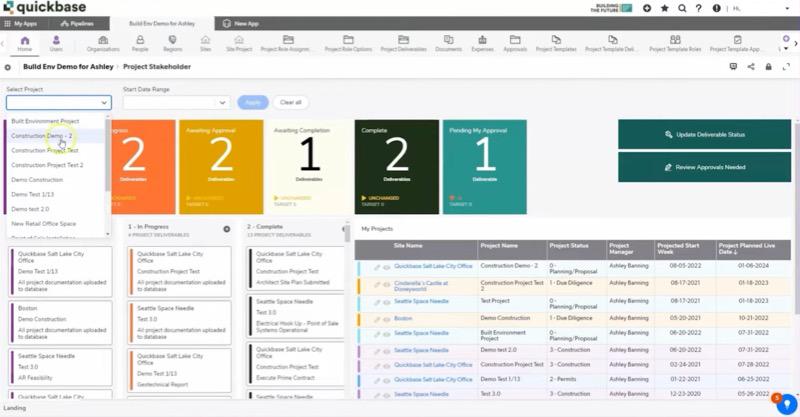The height and width of the screenshot is (417, 800).
Task: Open favorites star icon
Action: click(x=665, y=8)
